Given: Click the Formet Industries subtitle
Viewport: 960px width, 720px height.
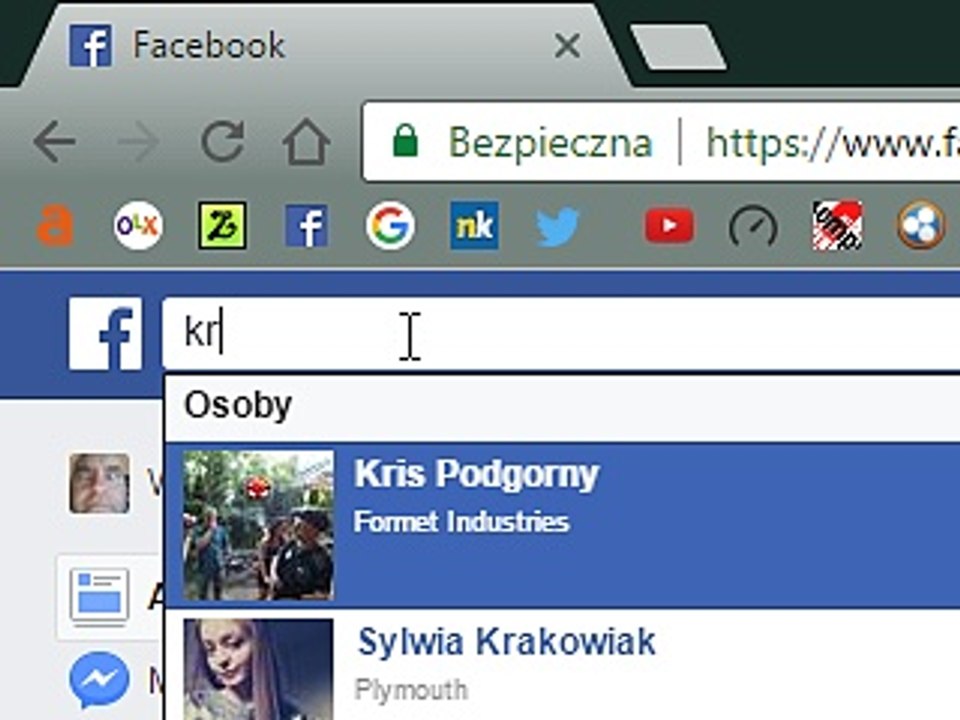Looking at the screenshot, I should [462, 522].
